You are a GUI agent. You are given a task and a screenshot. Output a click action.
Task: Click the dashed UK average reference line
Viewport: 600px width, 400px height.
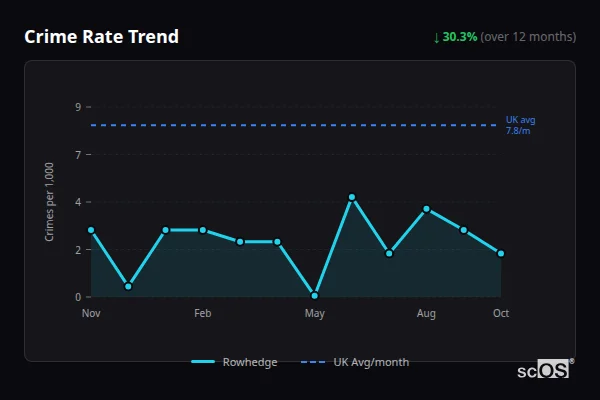(293, 125)
